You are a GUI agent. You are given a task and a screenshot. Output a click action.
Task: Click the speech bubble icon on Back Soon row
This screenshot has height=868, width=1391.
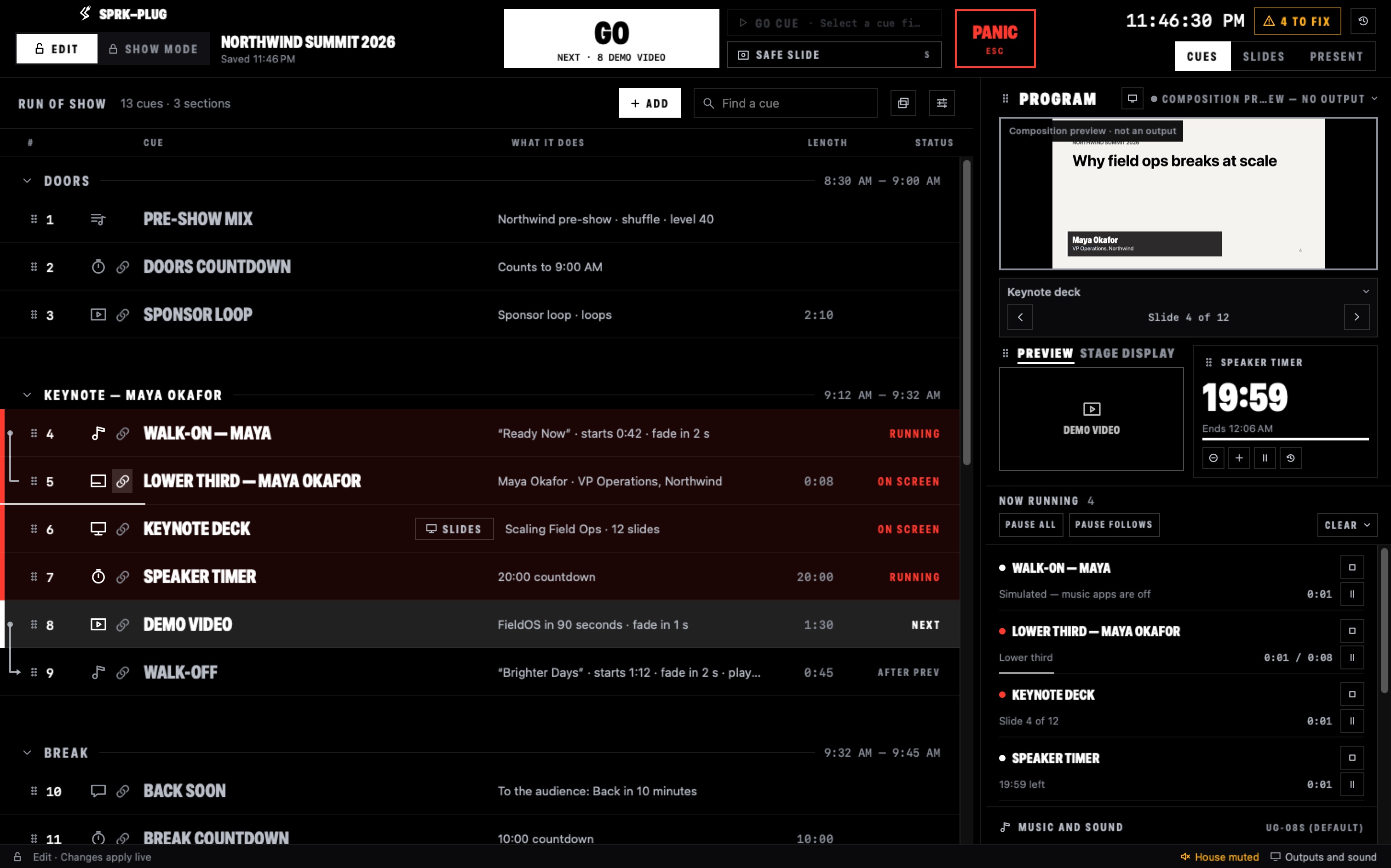[x=98, y=791]
